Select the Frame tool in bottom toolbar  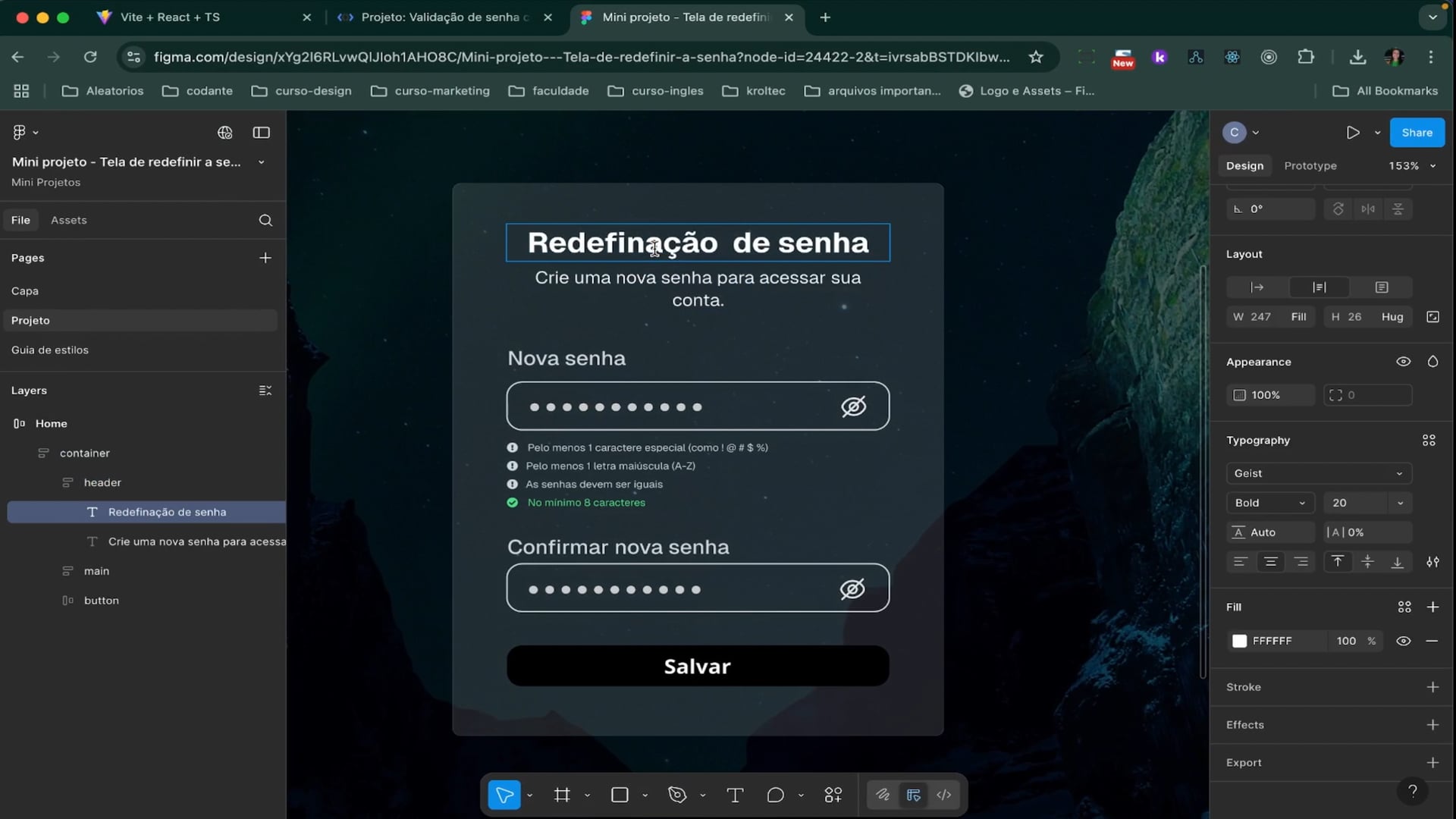(x=562, y=795)
